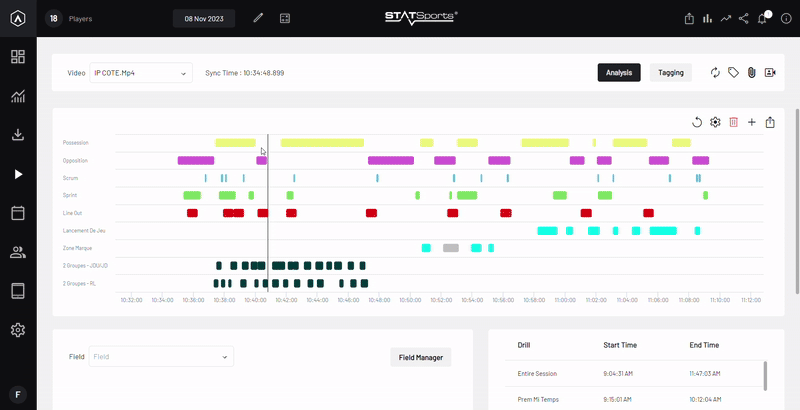Open the dashboard grid icon in sidebar
Viewport: 800px width, 410px height.
18,57
